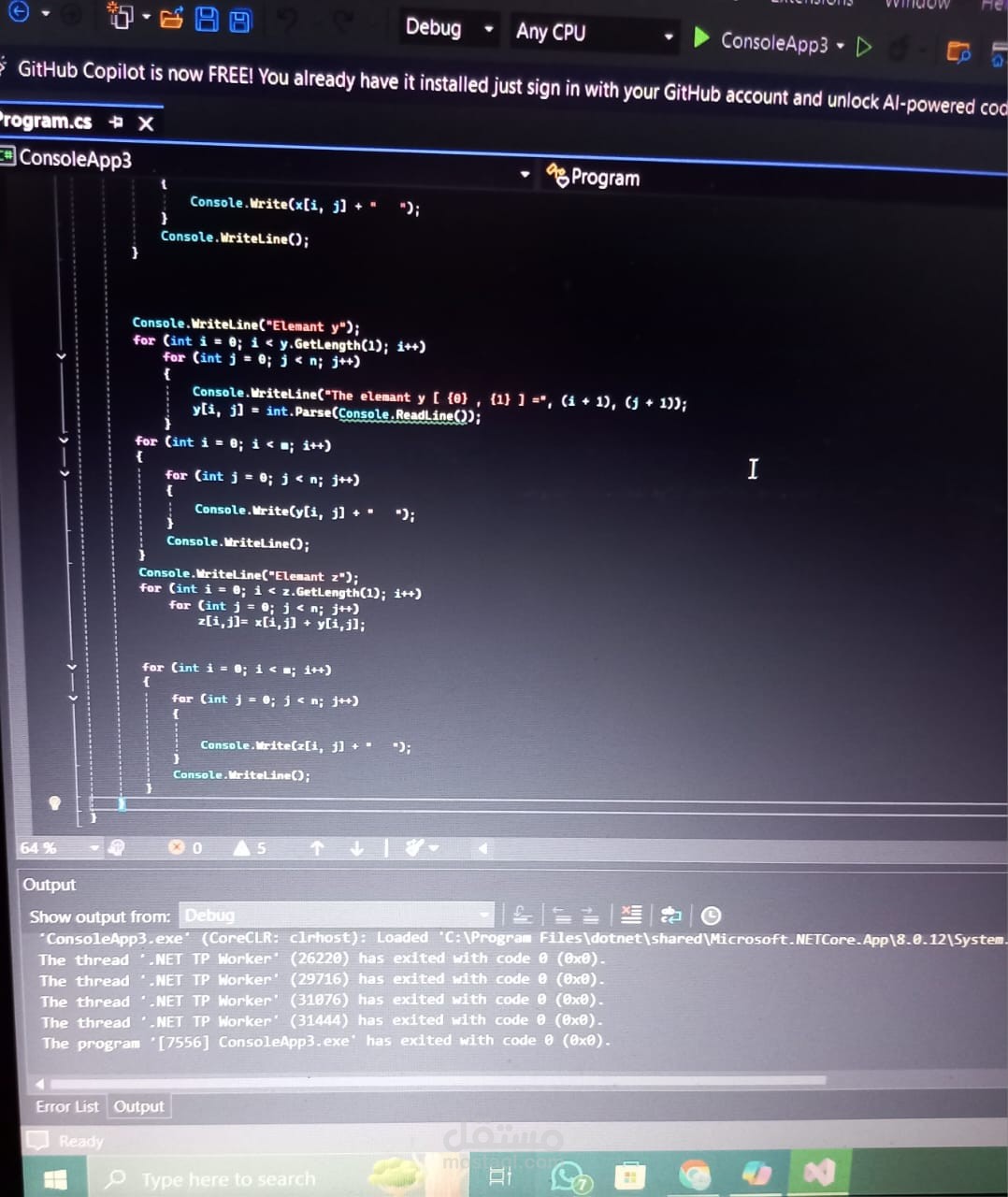Click the Console.WriteLine("Elemant z") code line

(x=248, y=574)
